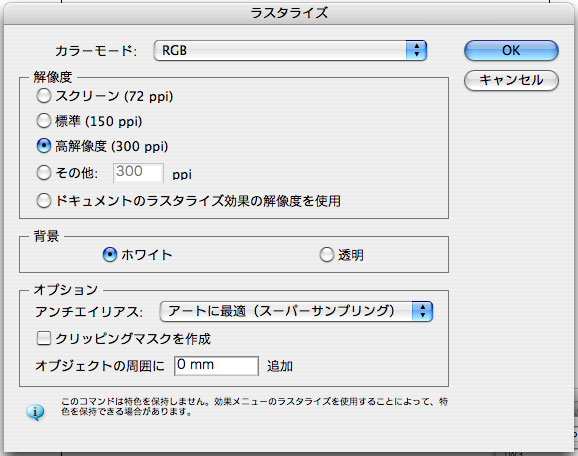This screenshot has height=456, width=578.
Task: Click the その他 ppi value field
Action: 138,173
